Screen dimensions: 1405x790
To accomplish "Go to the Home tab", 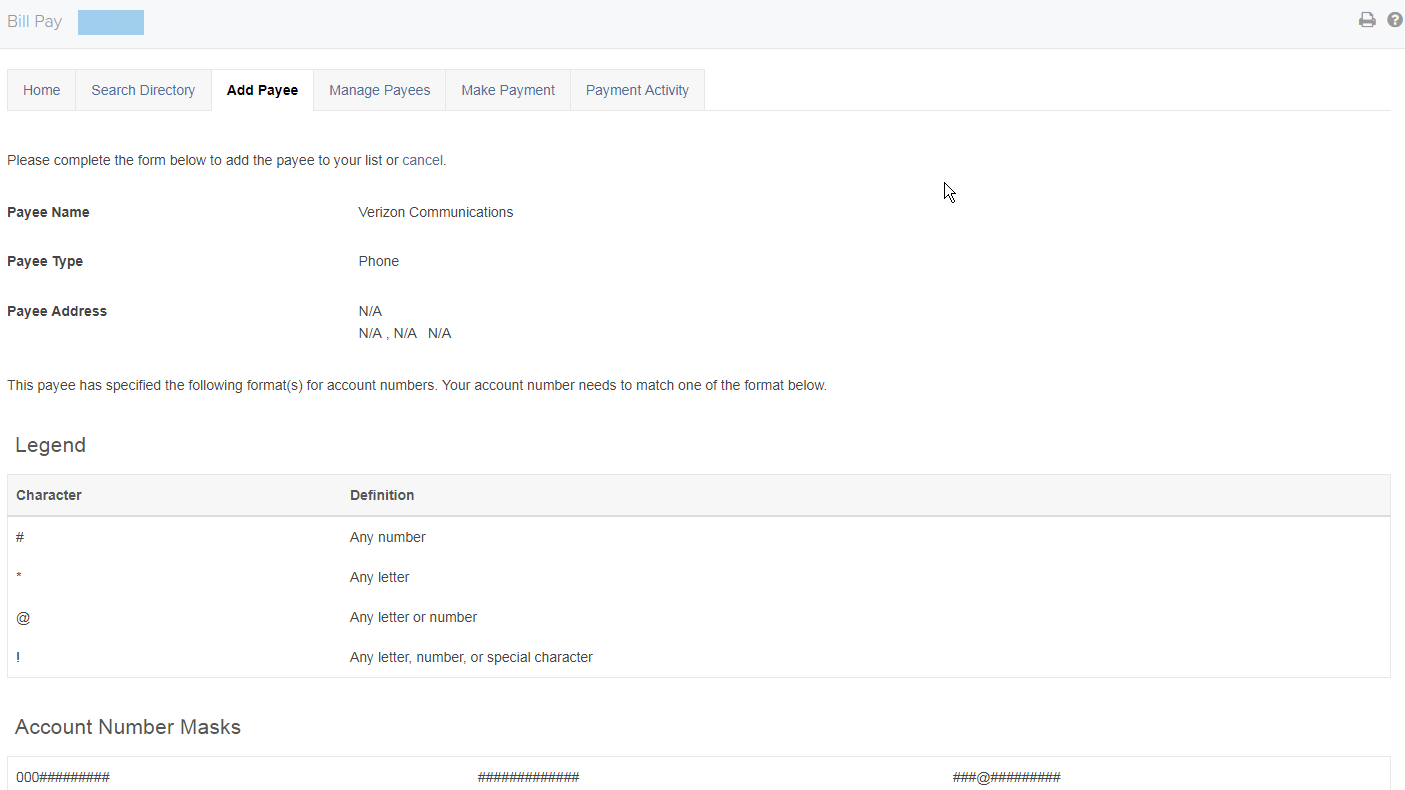I will point(42,90).
